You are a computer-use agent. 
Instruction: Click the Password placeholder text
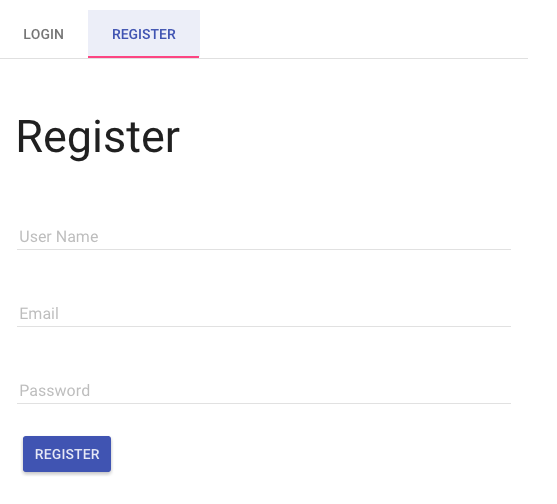55,391
